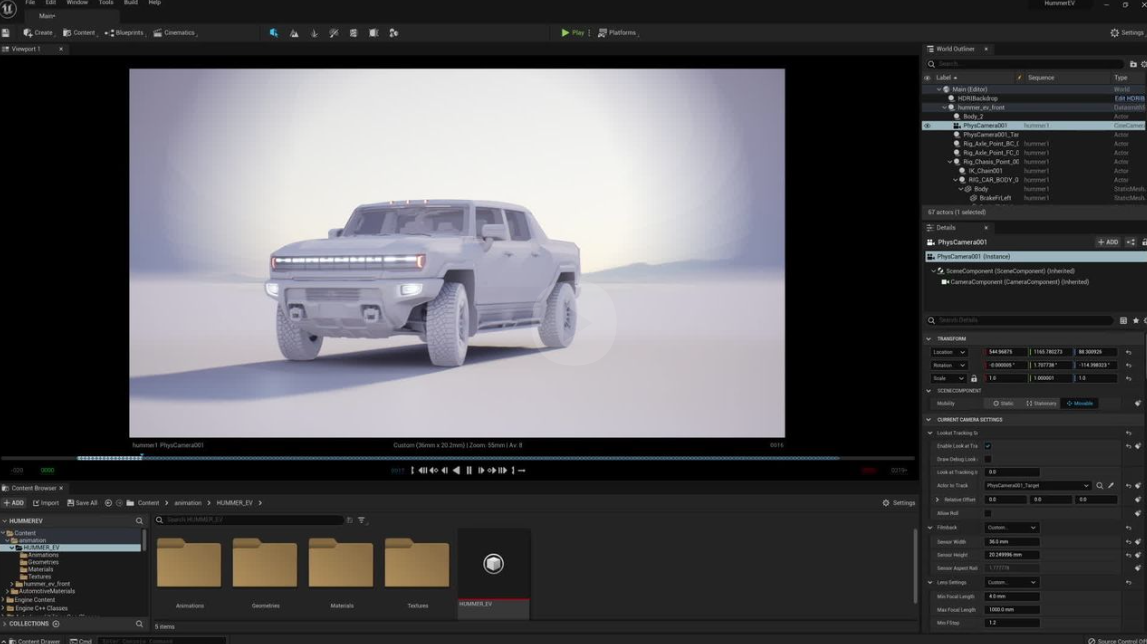This screenshot has height=644, width=1147.
Task: Click add collection plus icon
Action: [56, 624]
